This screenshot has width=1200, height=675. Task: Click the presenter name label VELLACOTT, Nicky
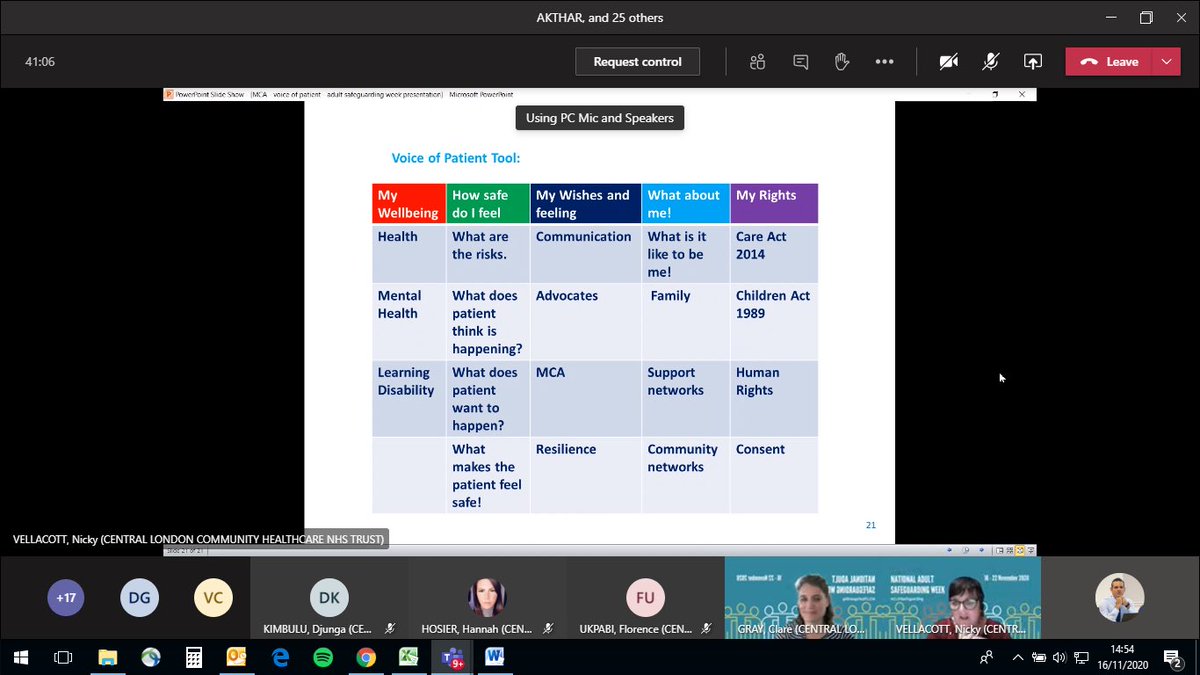198,539
